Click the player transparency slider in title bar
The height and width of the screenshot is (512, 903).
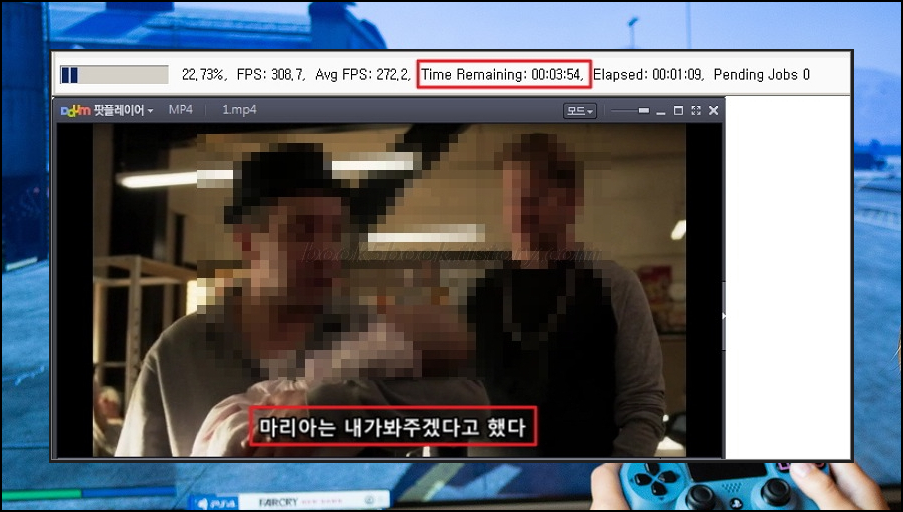click(629, 111)
